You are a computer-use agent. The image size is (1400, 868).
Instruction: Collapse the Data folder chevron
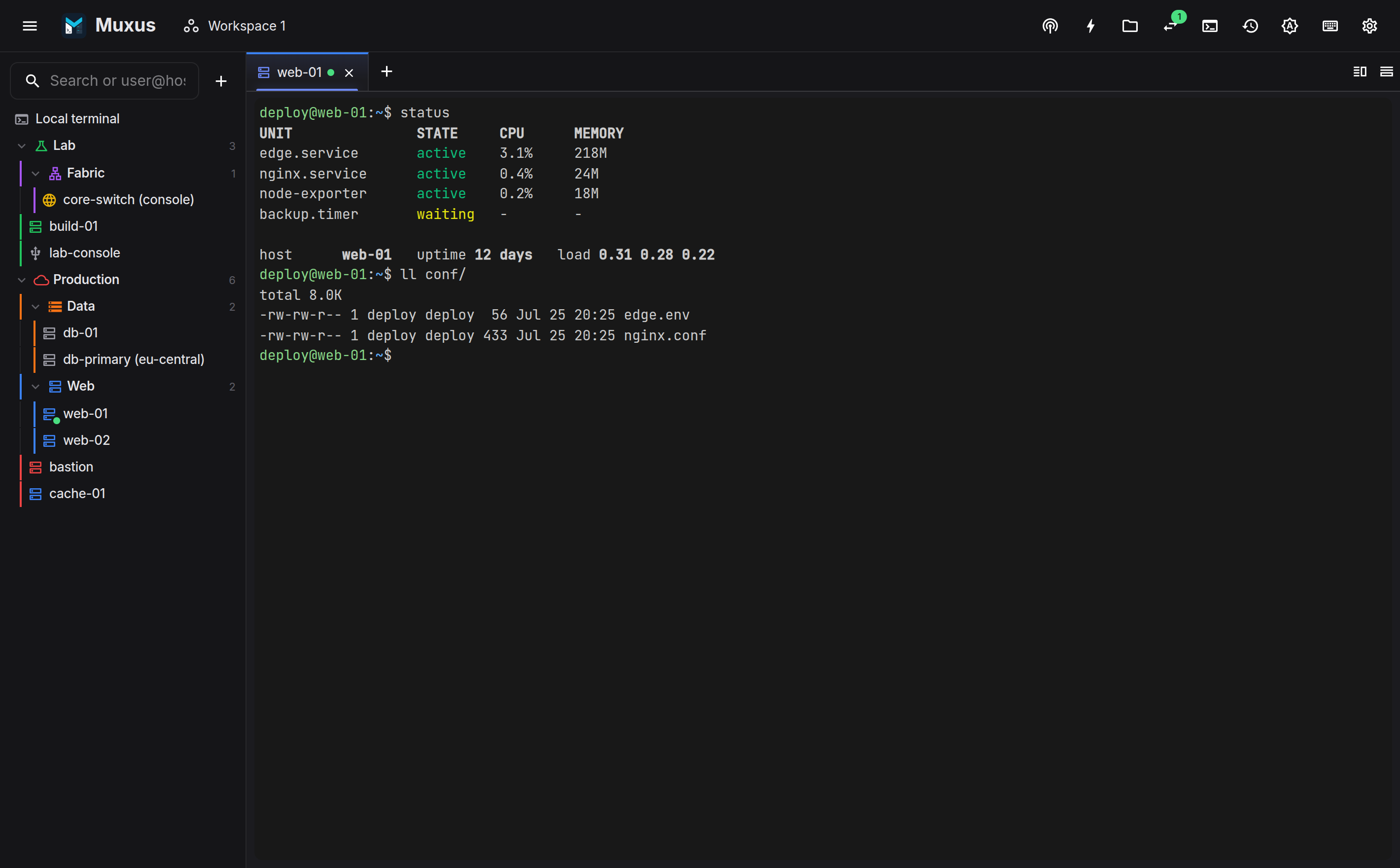coord(35,307)
